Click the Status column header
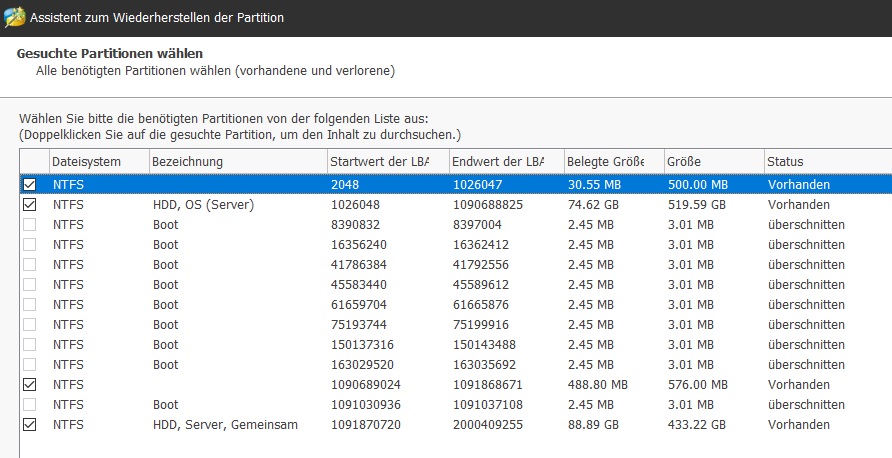This screenshot has width=892, height=458. point(825,162)
